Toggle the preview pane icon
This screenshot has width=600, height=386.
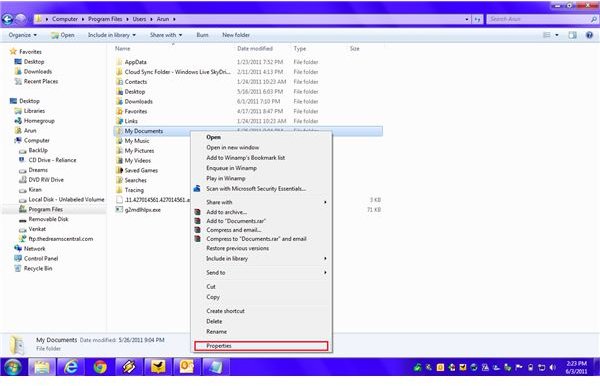click(x=572, y=35)
